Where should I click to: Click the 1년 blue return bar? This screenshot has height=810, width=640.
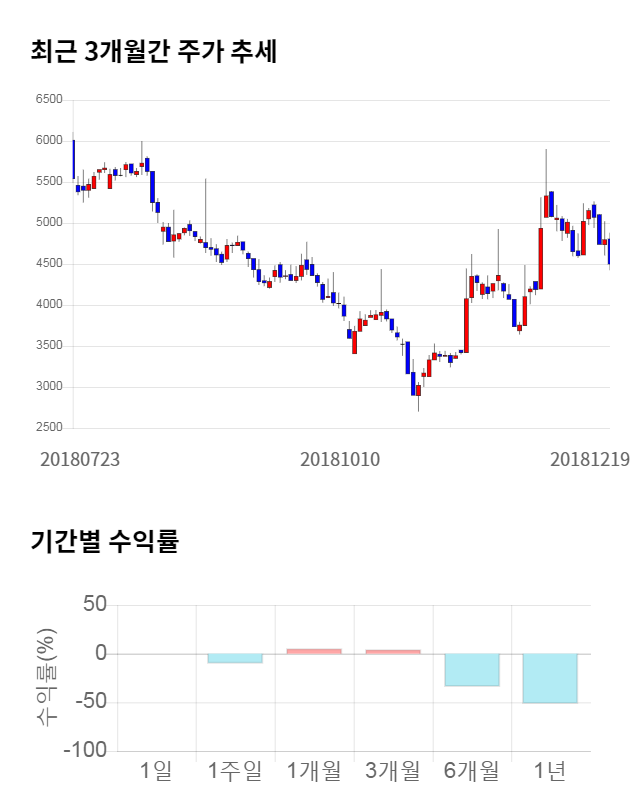coord(550,678)
